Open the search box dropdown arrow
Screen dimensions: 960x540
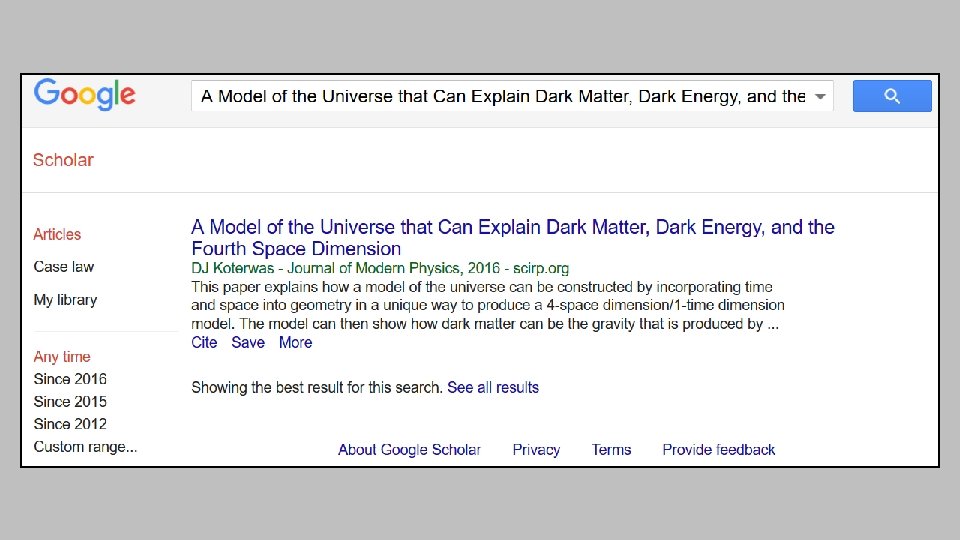(x=820, y=97)
